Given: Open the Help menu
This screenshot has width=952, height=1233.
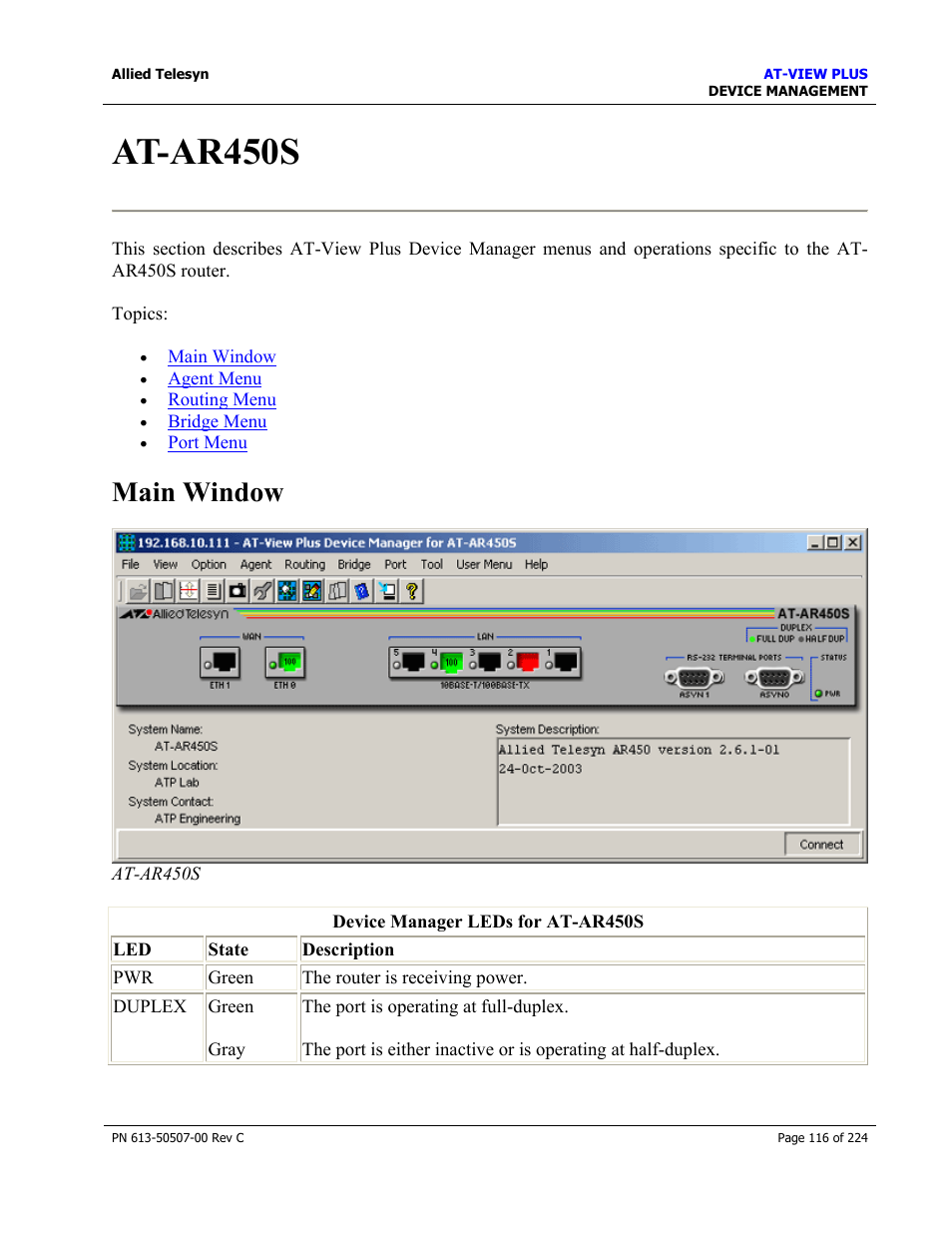Looking at the screenshot, I should (537, 565).
